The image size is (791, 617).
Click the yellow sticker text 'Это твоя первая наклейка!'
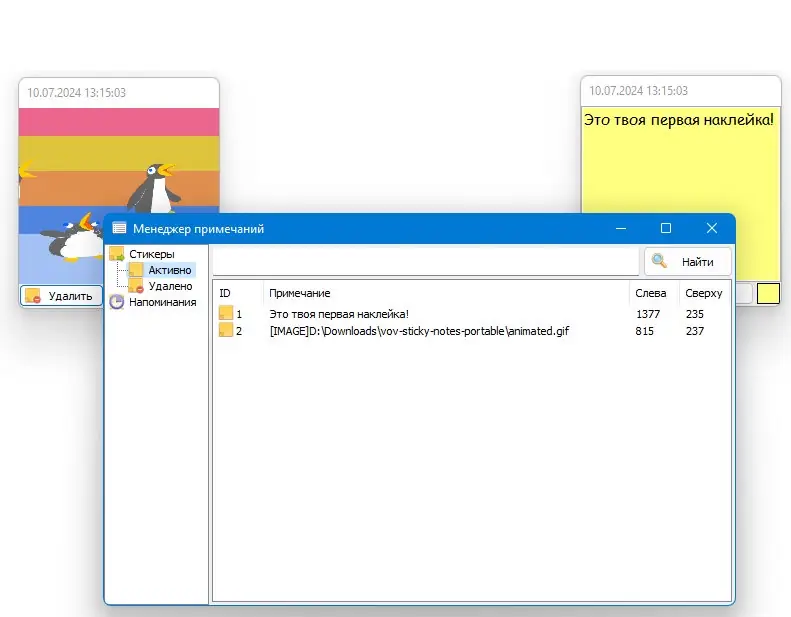(x=679, y=120)
